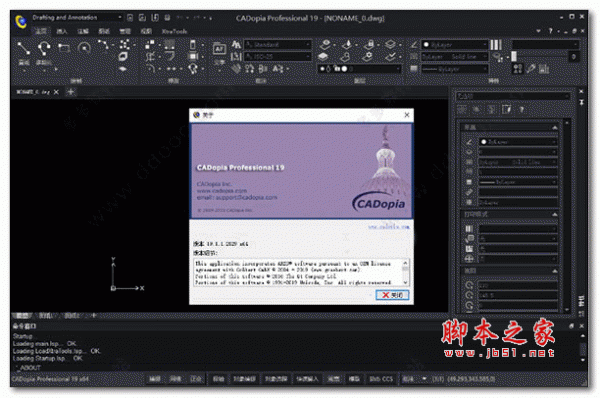
Task: Click the match properties brush icon
Action: tap(531, 69)
